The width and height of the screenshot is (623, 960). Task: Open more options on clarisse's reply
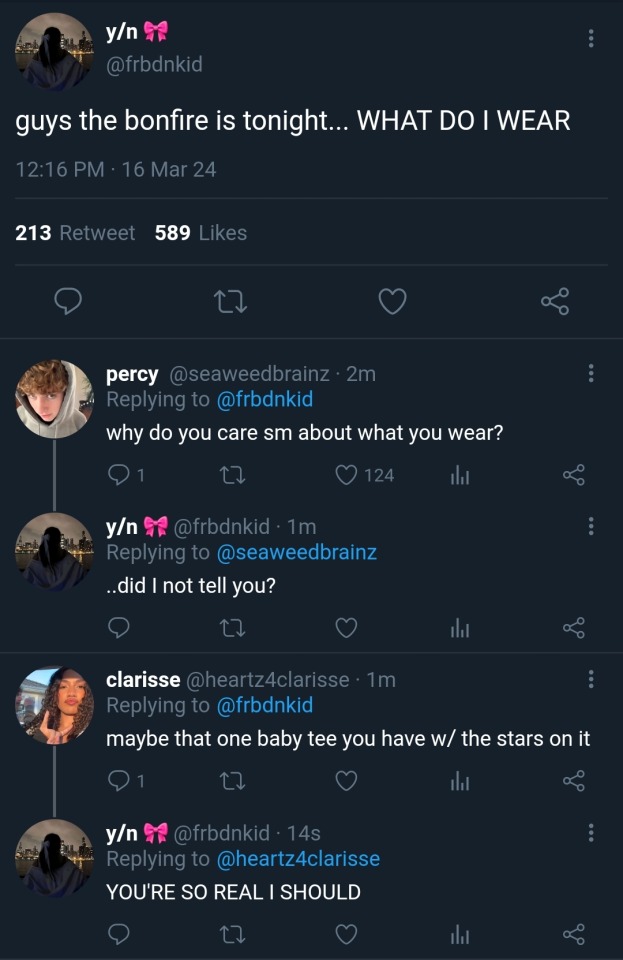tap(591, 679)
